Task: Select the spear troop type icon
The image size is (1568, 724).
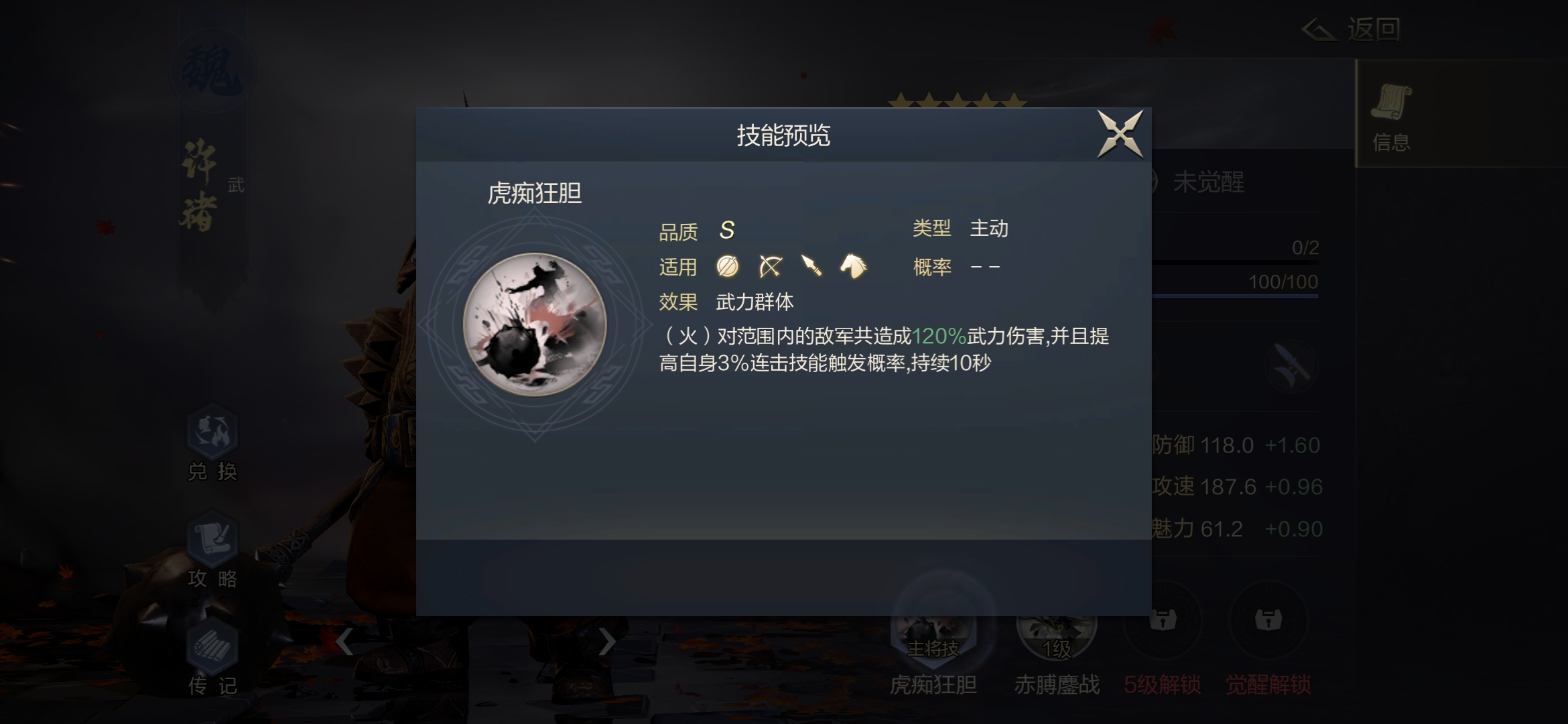Action: tap(811, 266)
